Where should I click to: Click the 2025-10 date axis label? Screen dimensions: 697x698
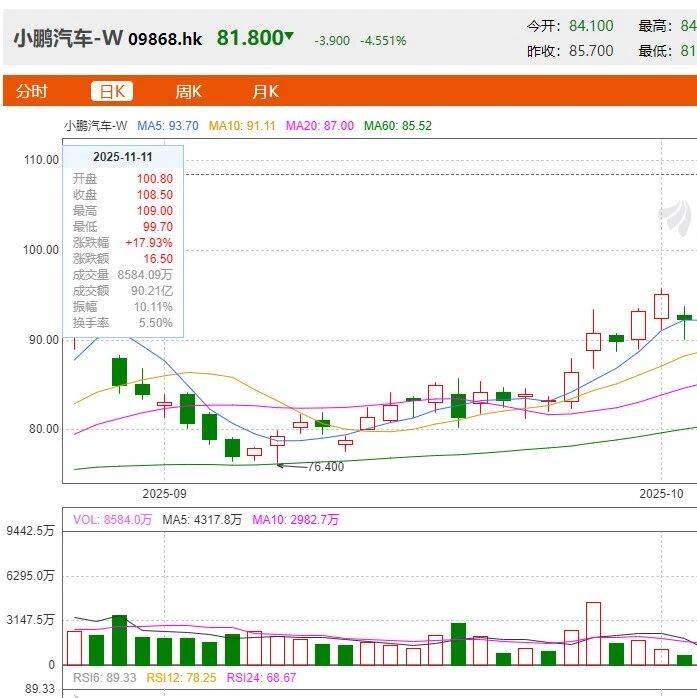661,494
